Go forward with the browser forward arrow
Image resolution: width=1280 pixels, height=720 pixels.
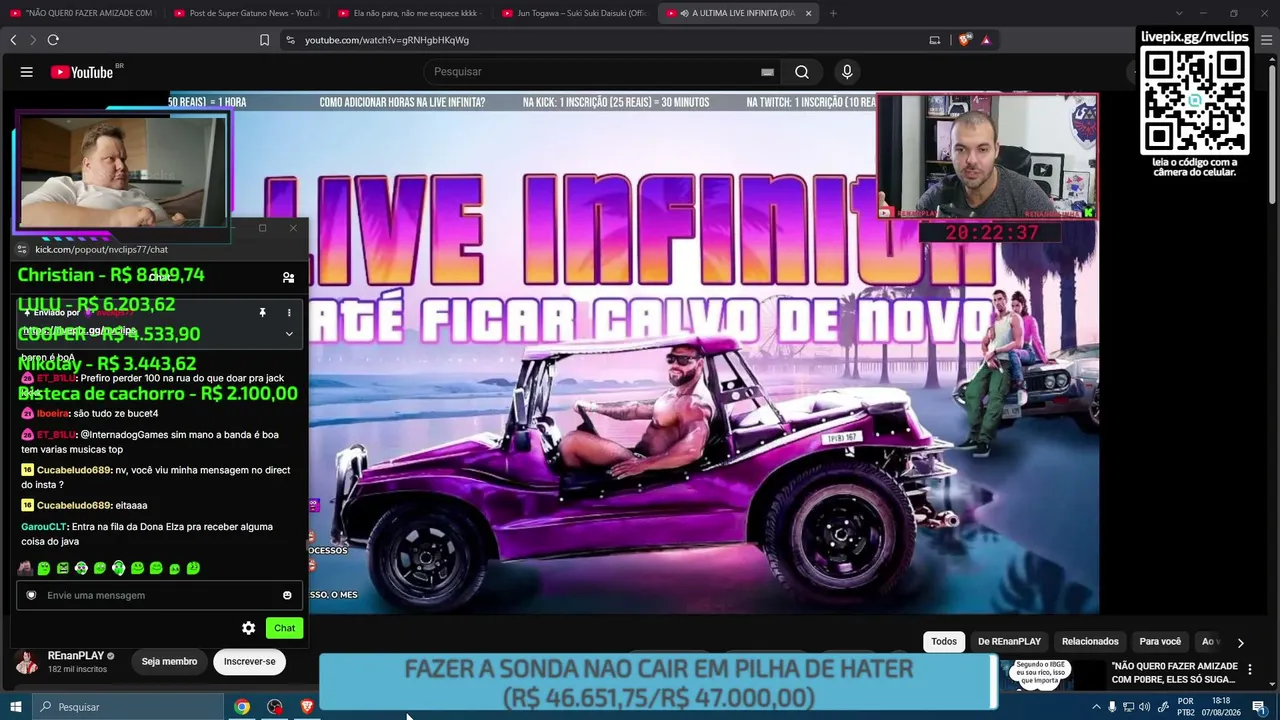point(32,40)
